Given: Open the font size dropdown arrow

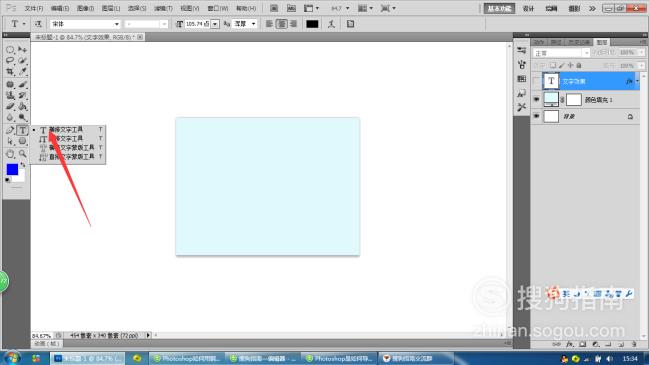Looking at the screenshot, I should pos(215,24).
